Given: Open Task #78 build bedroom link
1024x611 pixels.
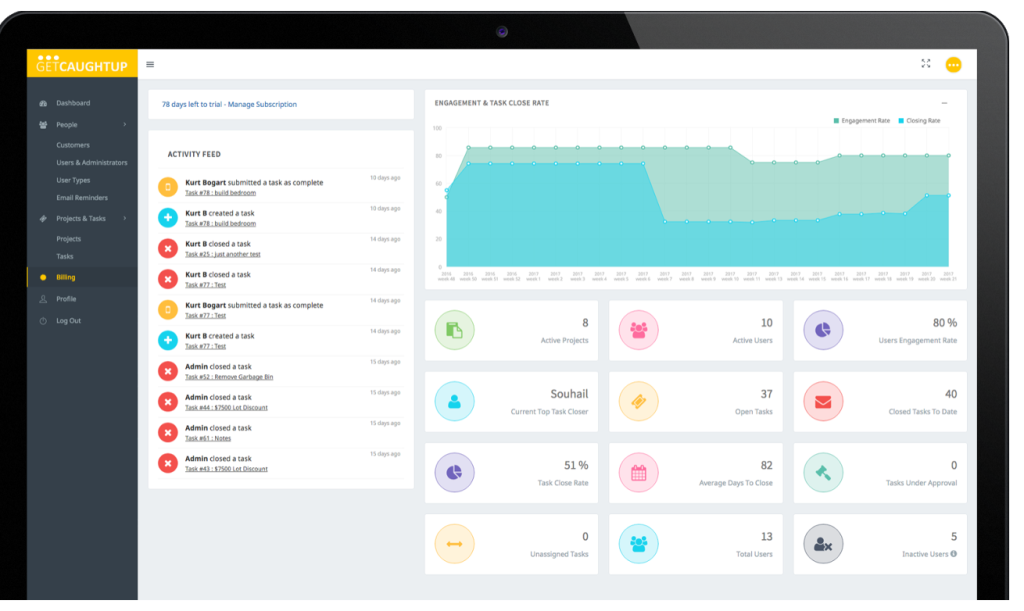Looking at the screenshot, I should coord(220,193).
